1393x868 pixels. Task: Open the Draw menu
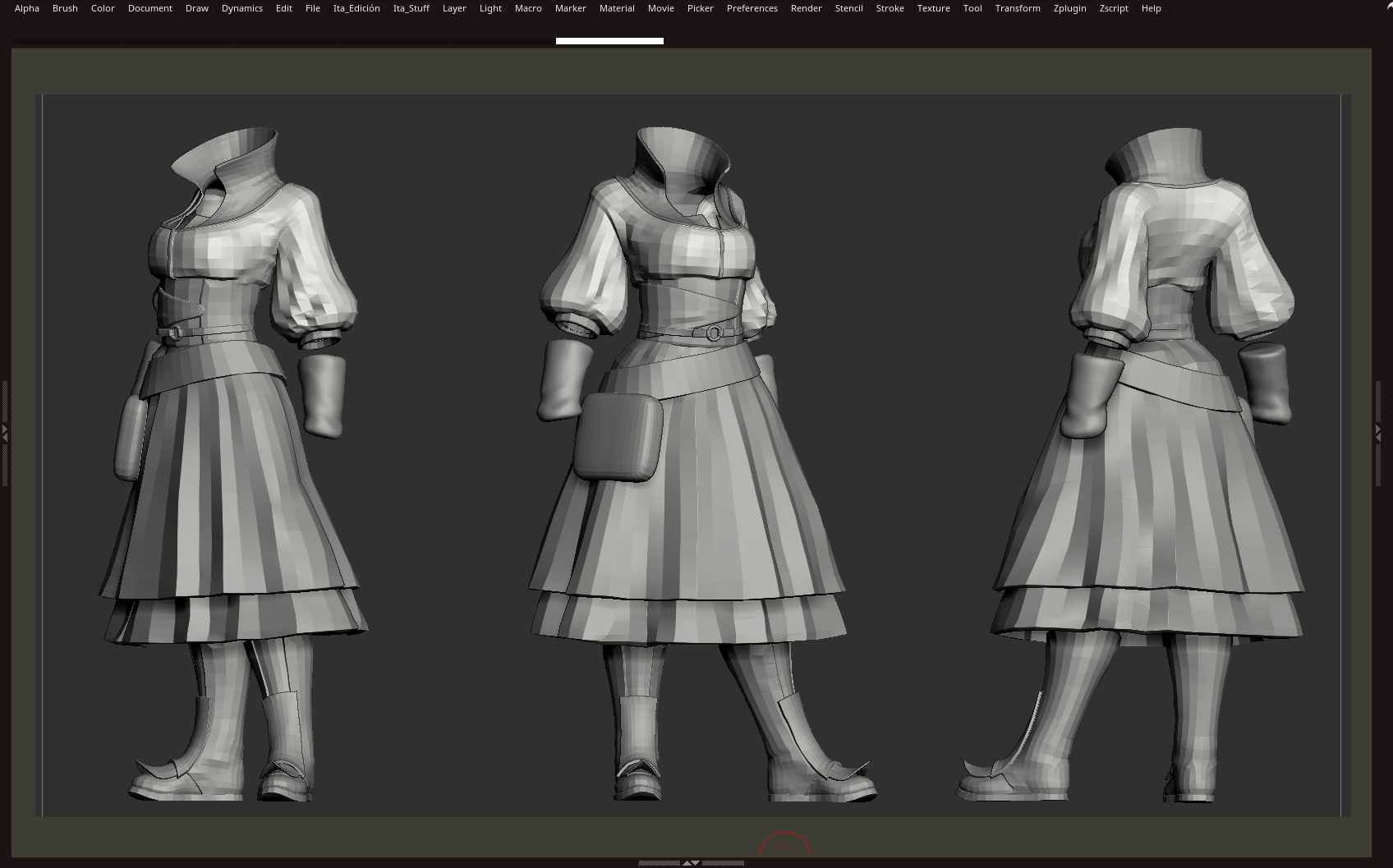[x=197, y=8]
